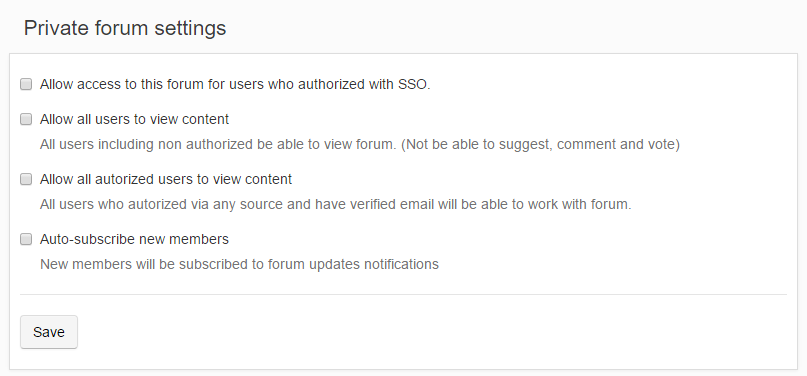
Task: Toggle the Auto-subscribe new members checkbox
Action: click(26, 239)
